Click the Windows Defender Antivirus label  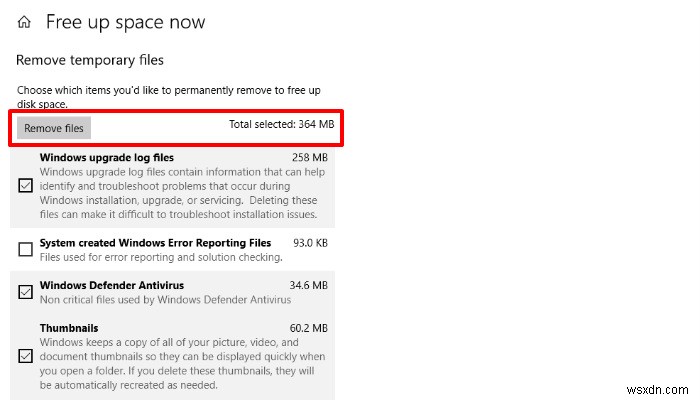(x=110, y=286)
